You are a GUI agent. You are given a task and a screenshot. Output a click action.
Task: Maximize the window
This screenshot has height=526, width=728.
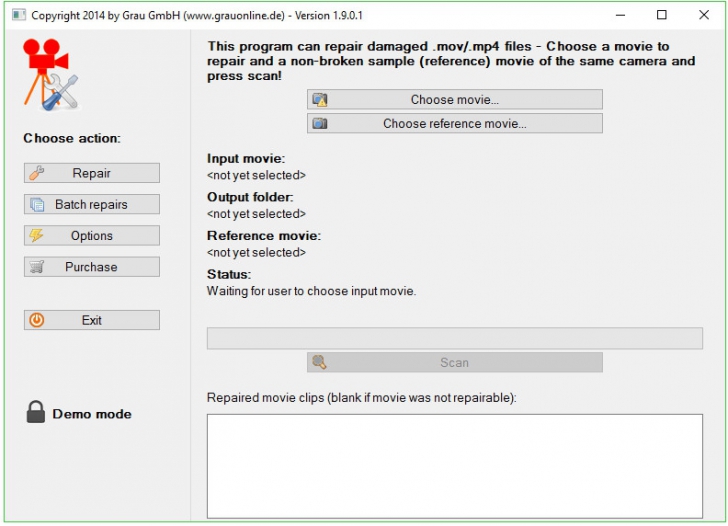(x=662, y=15)
